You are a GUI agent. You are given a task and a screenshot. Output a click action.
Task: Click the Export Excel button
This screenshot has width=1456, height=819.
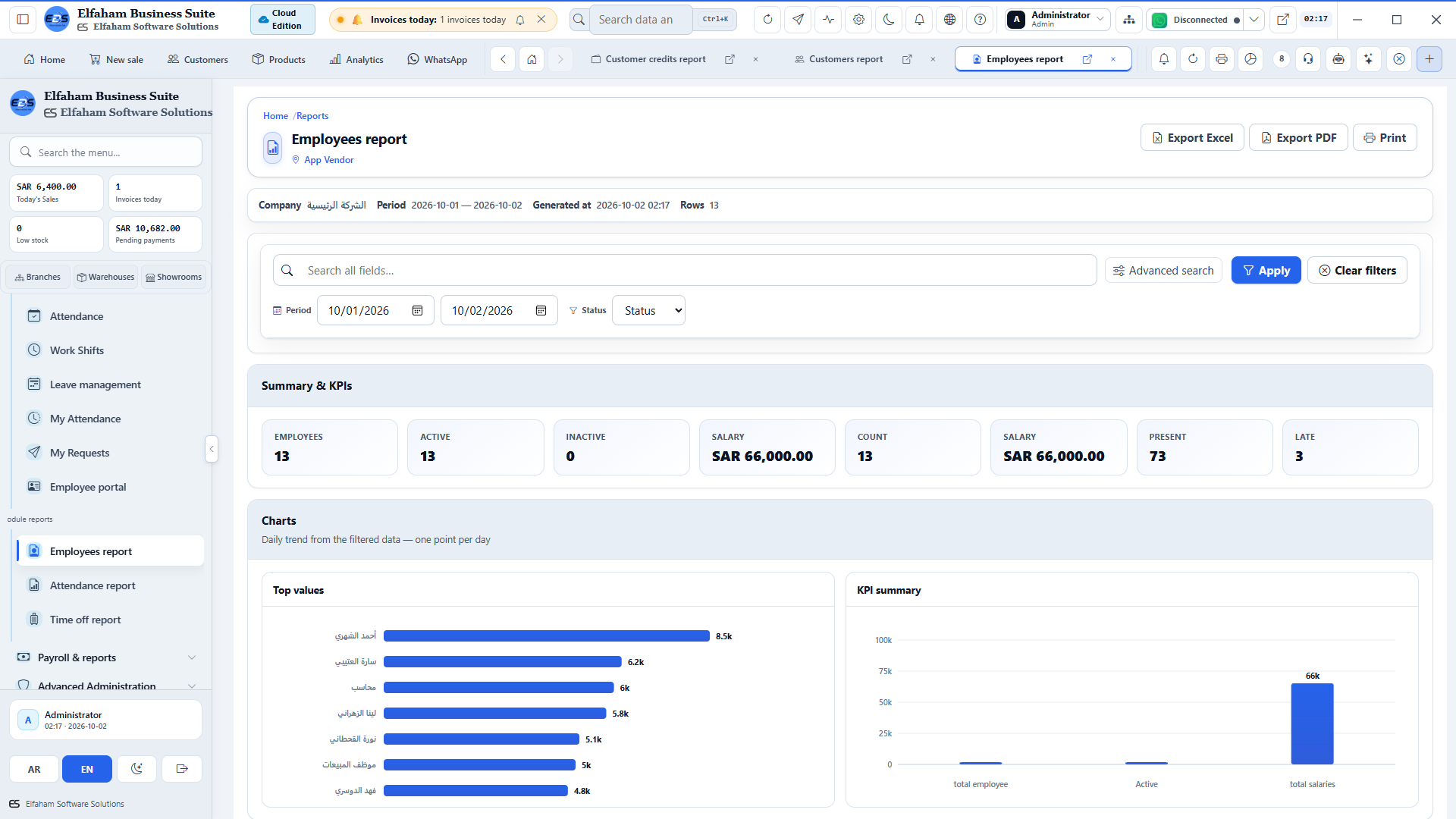pyautogui.click(x=1192, y=137)
